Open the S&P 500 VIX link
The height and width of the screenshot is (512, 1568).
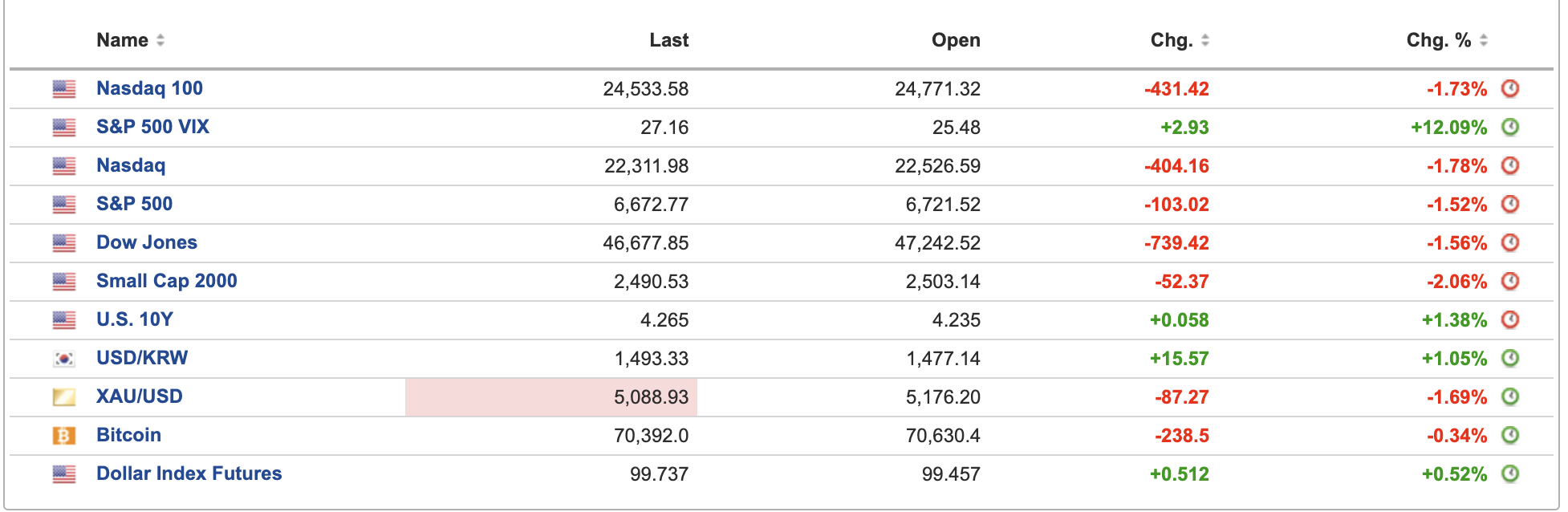[x=152, y=127]
